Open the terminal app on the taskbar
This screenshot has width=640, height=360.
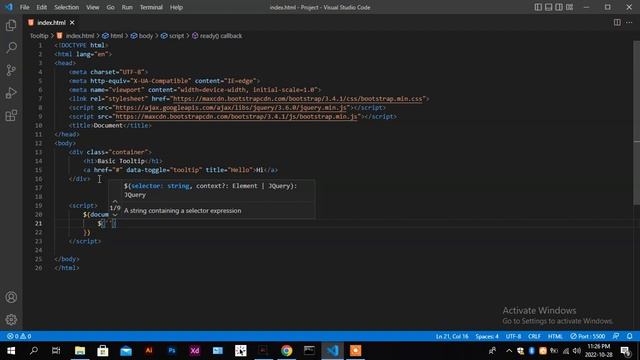tap(309, 351)
